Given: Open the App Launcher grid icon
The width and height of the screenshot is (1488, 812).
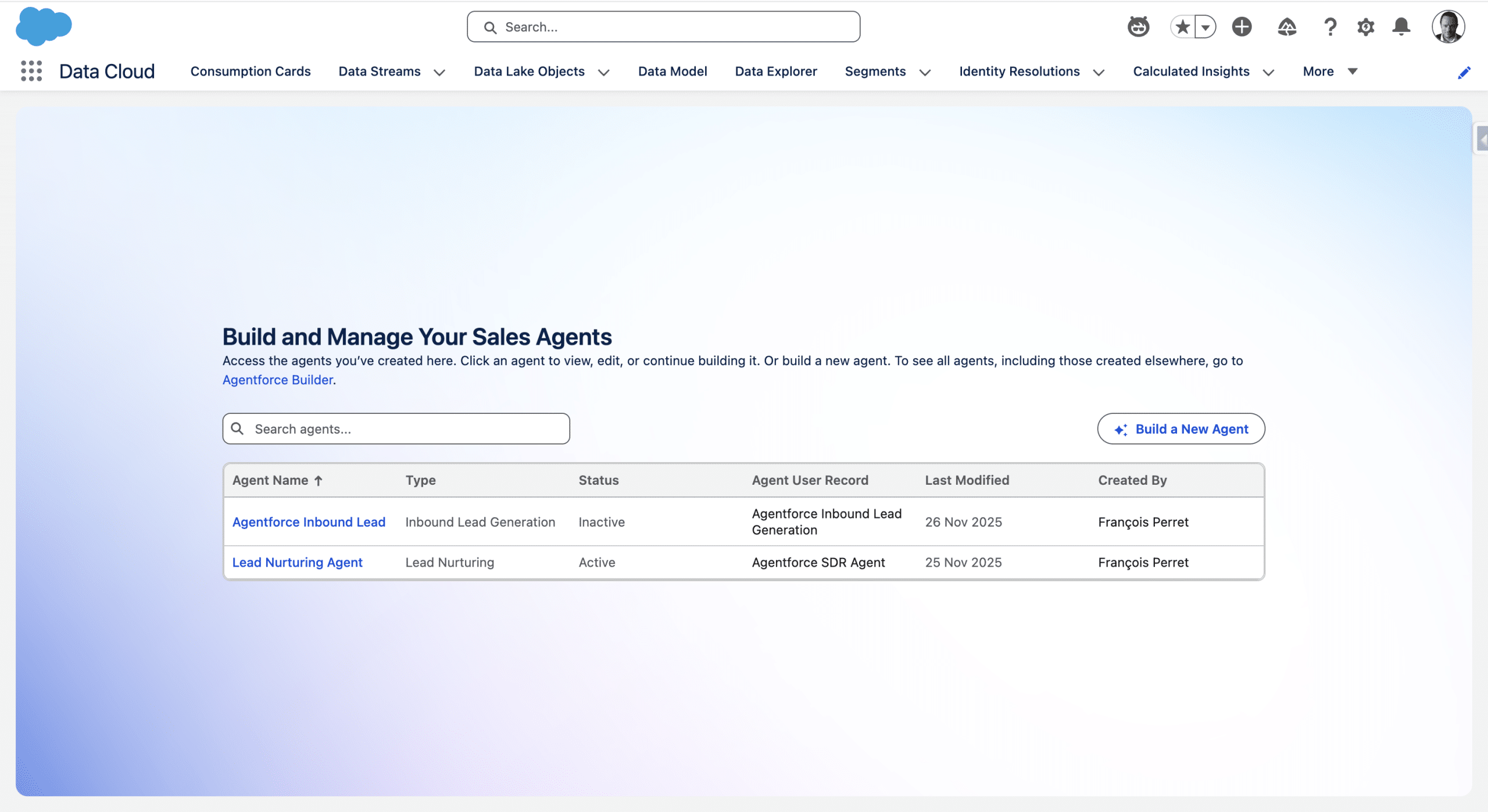Looking at the screenshot, I should [31, 71].
